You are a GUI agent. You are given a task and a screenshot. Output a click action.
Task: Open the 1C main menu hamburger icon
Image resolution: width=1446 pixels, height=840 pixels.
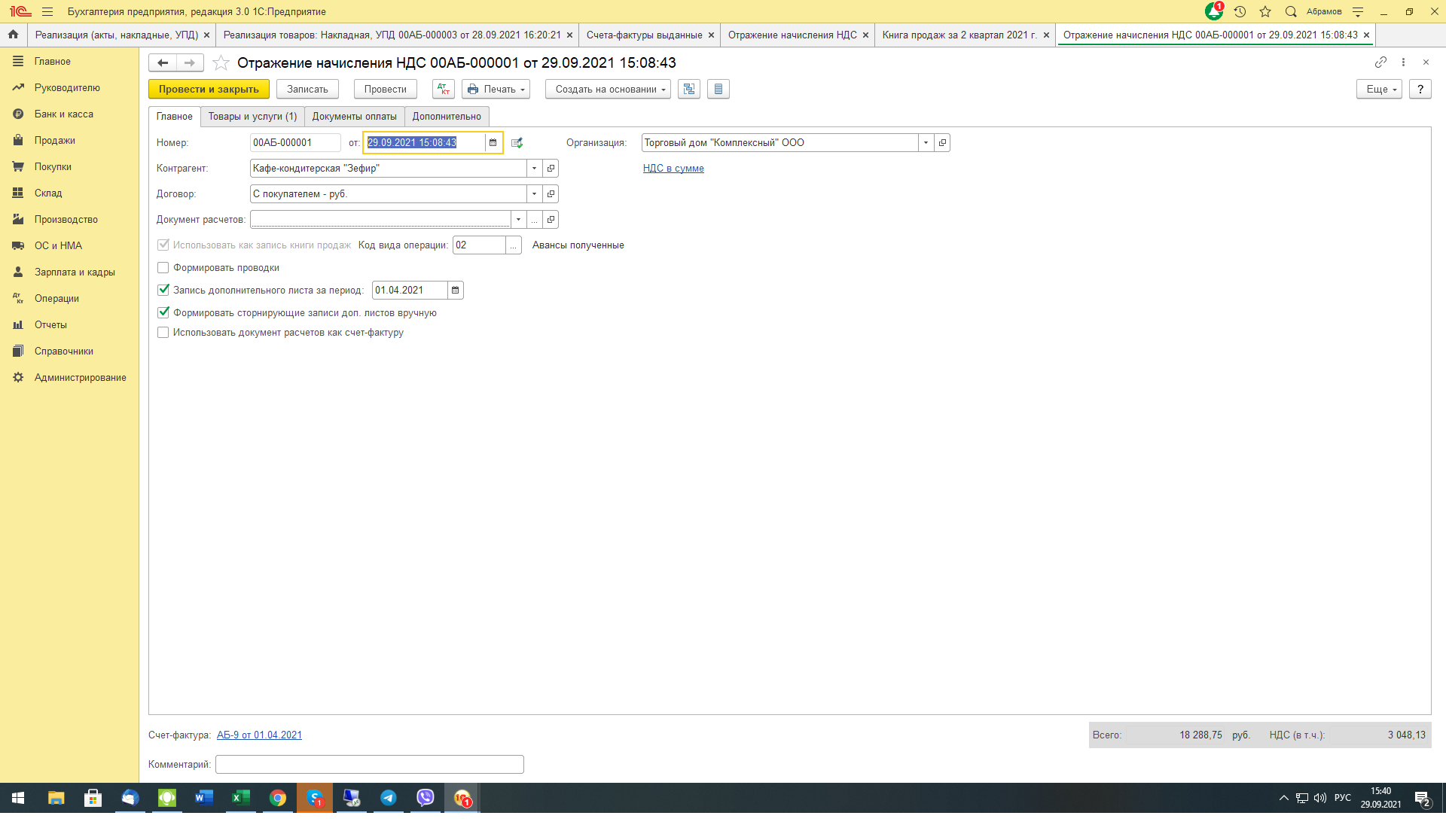tap(47, 12)
